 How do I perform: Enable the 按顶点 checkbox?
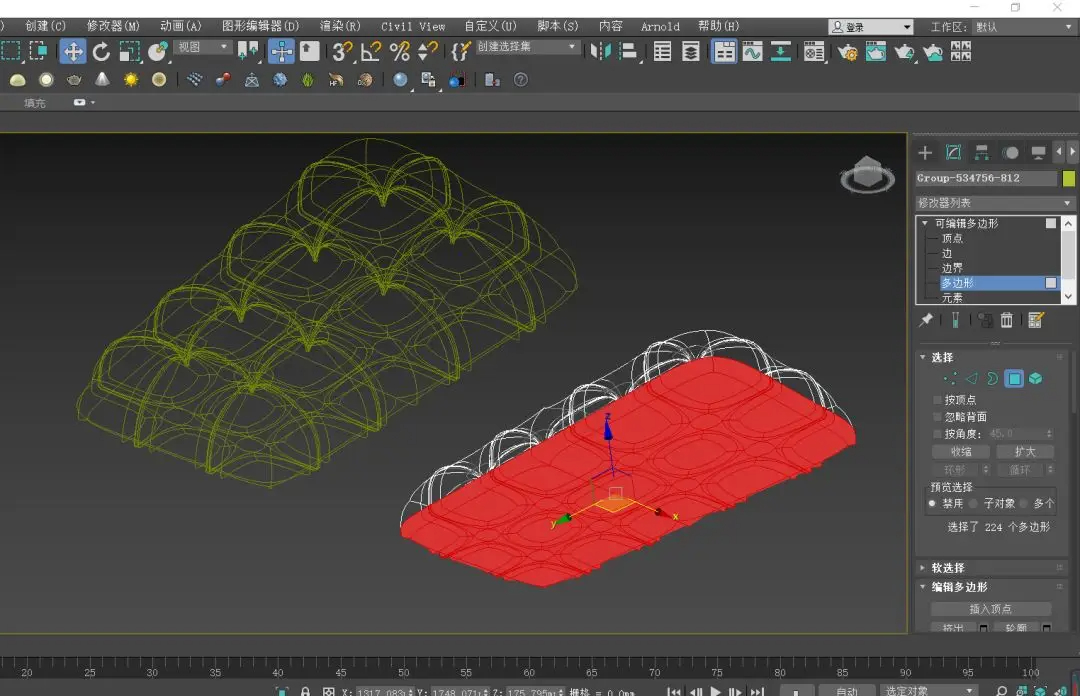(937, 400)
